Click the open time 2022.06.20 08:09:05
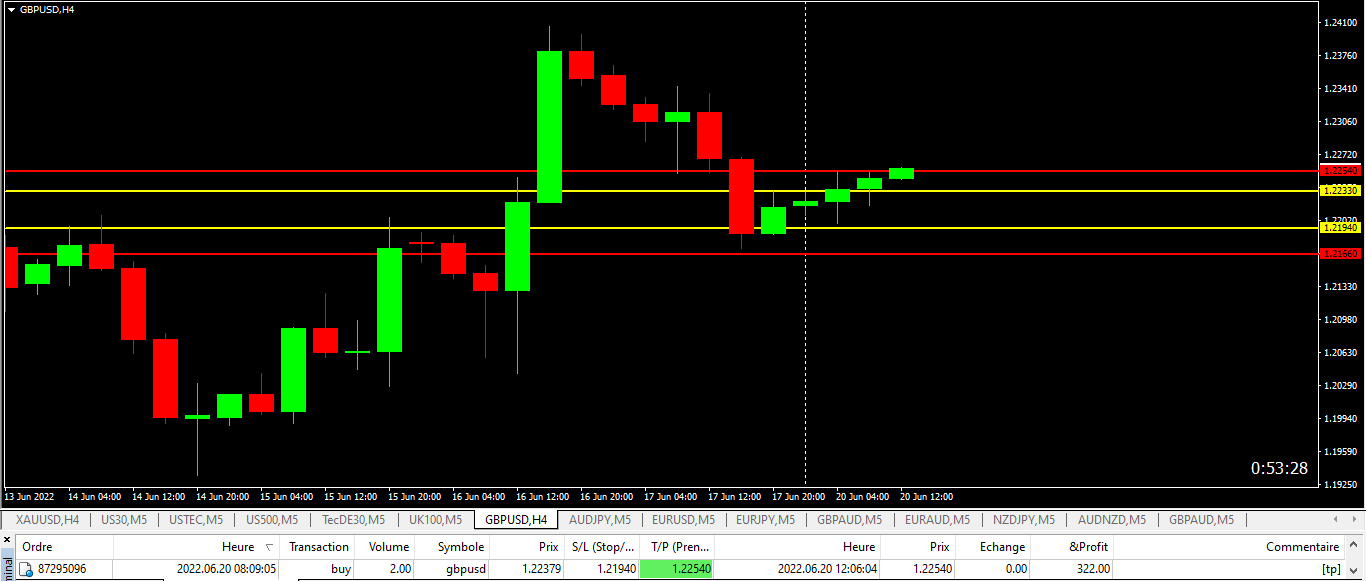Image resolution: width=1366 pixels, height=581 pixels. (226, 569)
